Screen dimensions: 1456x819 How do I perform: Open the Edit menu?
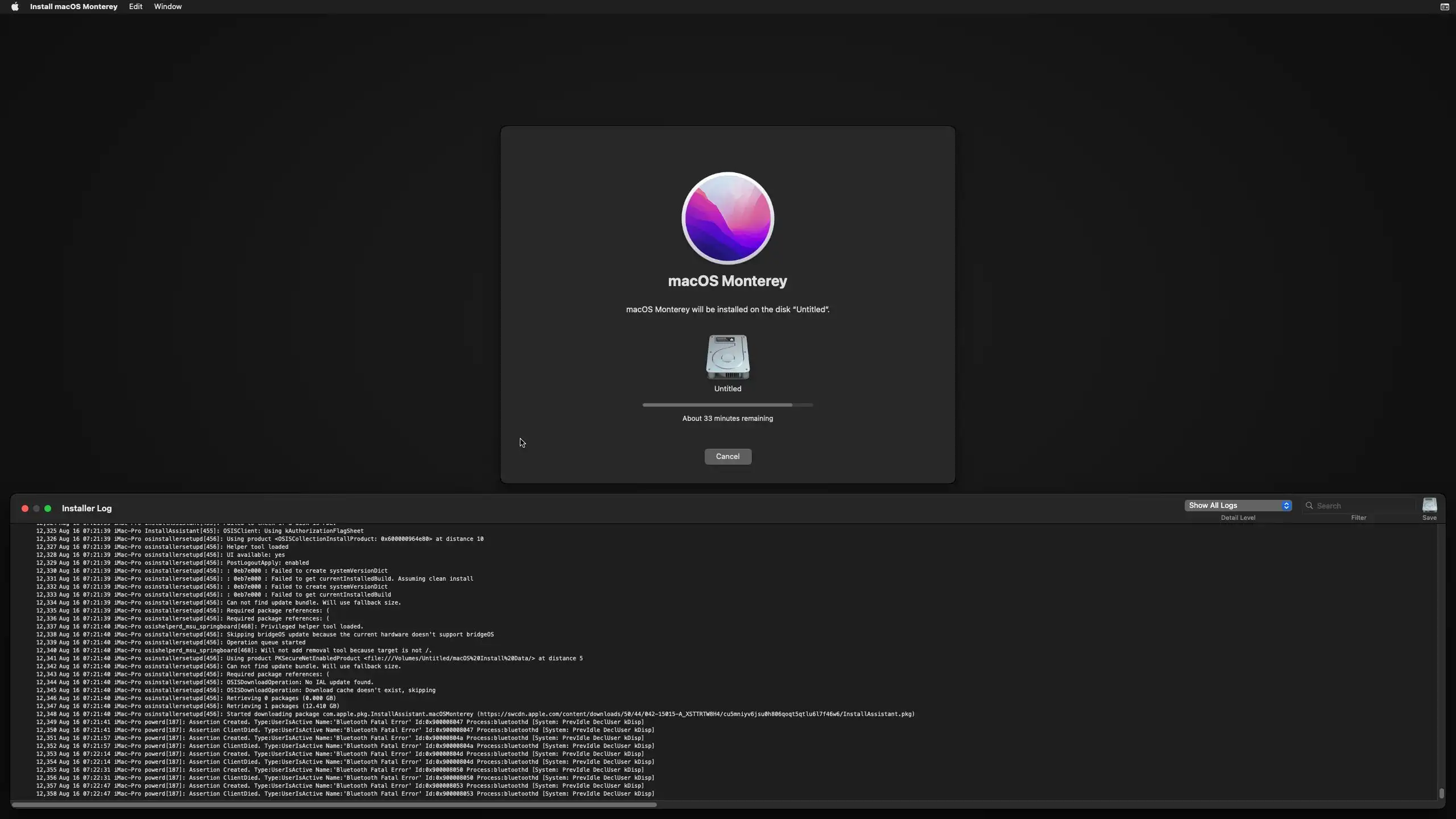[135, 7]
